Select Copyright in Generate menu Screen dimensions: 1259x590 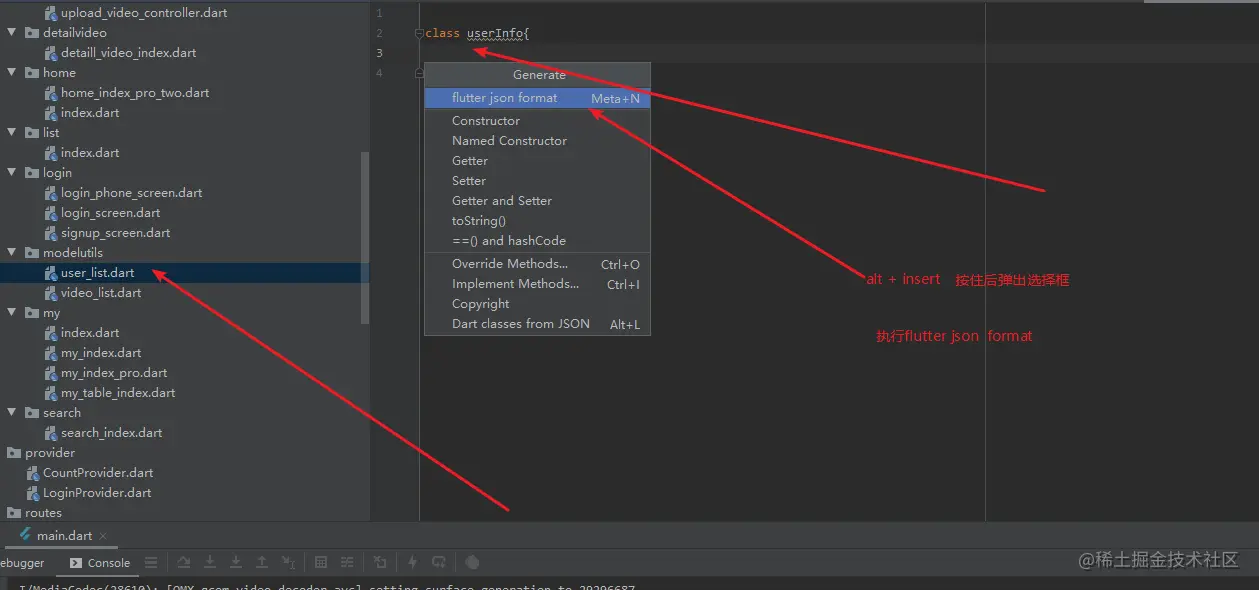click(x=537, y=304)
